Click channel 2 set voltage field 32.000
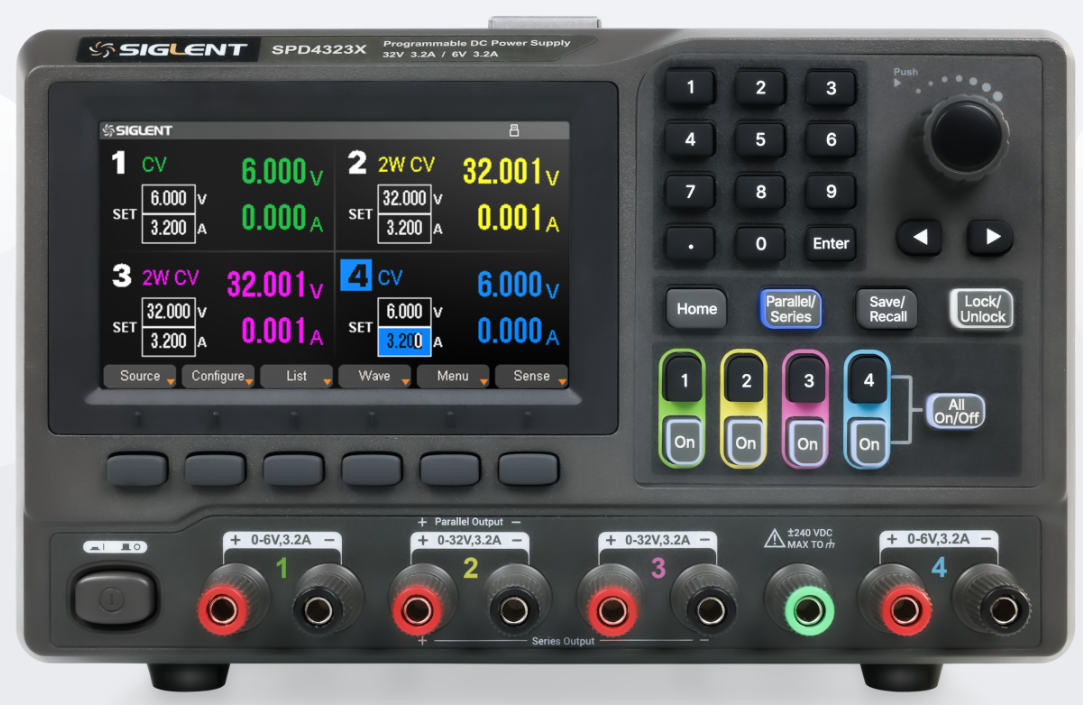 point(405,199)
